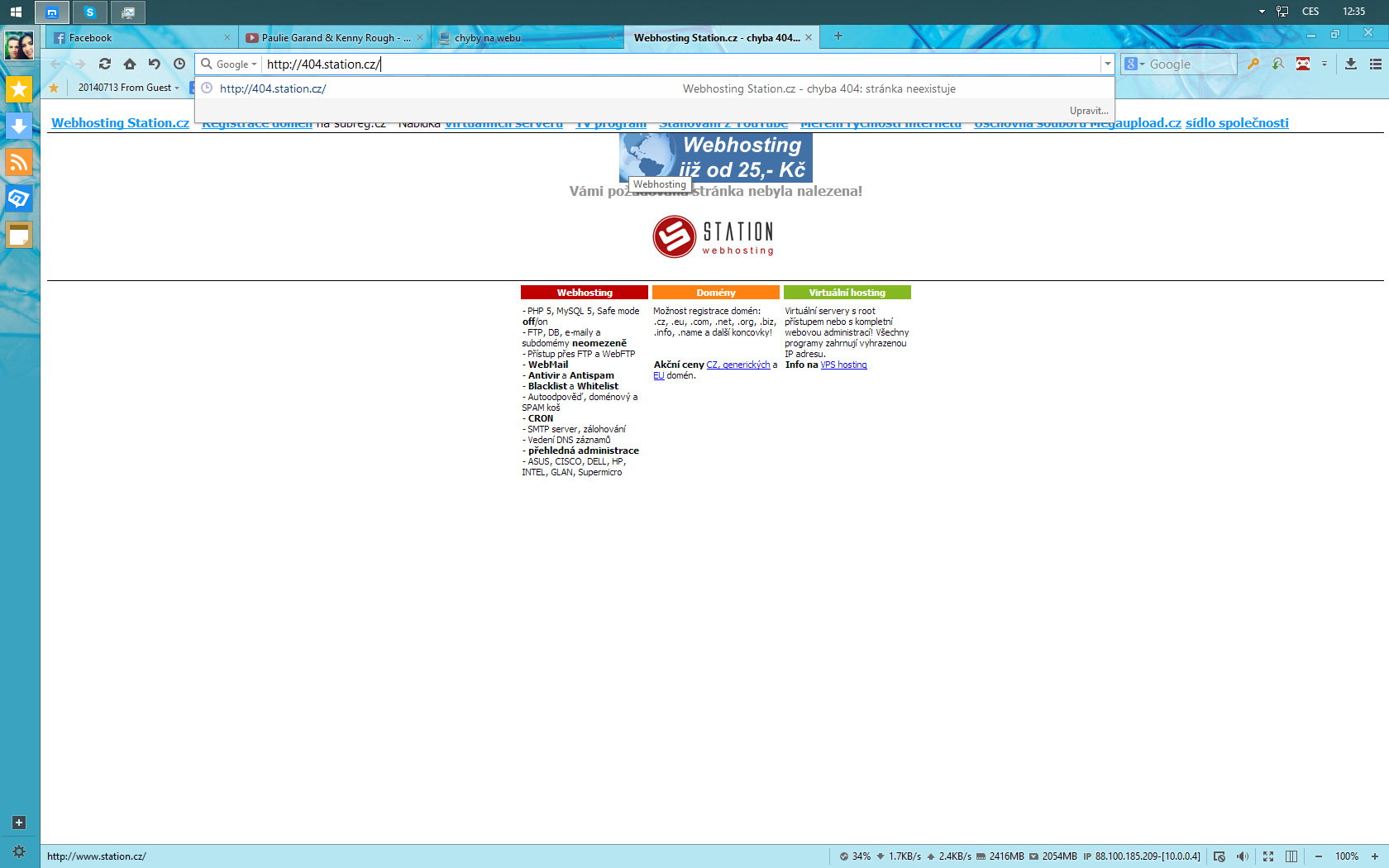Viewport: 1389px width, 868px height.
Task: Open the monitor app taskbar button
Action: (127, 12)
